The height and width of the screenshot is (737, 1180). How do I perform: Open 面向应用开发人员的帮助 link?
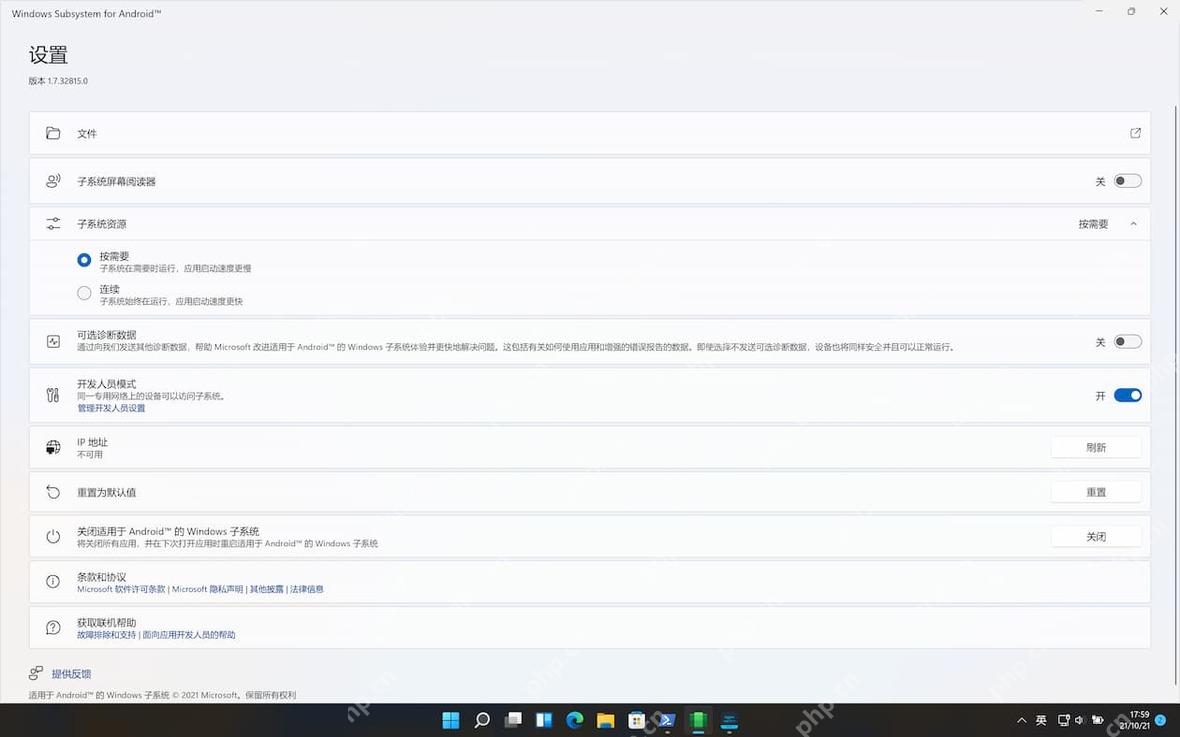click(x=189, y=635)
